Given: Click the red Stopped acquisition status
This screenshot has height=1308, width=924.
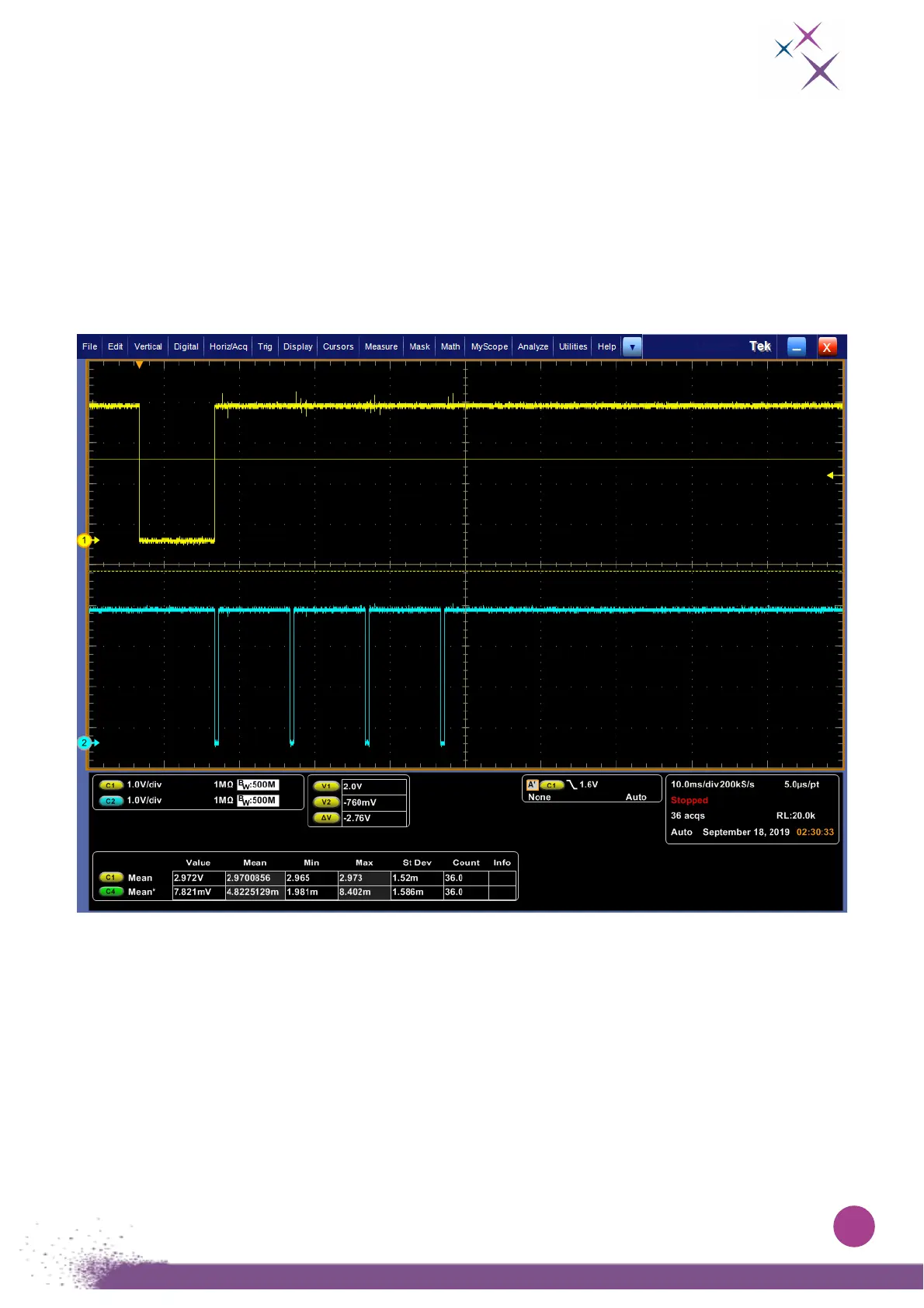Looking at the screenshot, I should (x=690, y=800).
